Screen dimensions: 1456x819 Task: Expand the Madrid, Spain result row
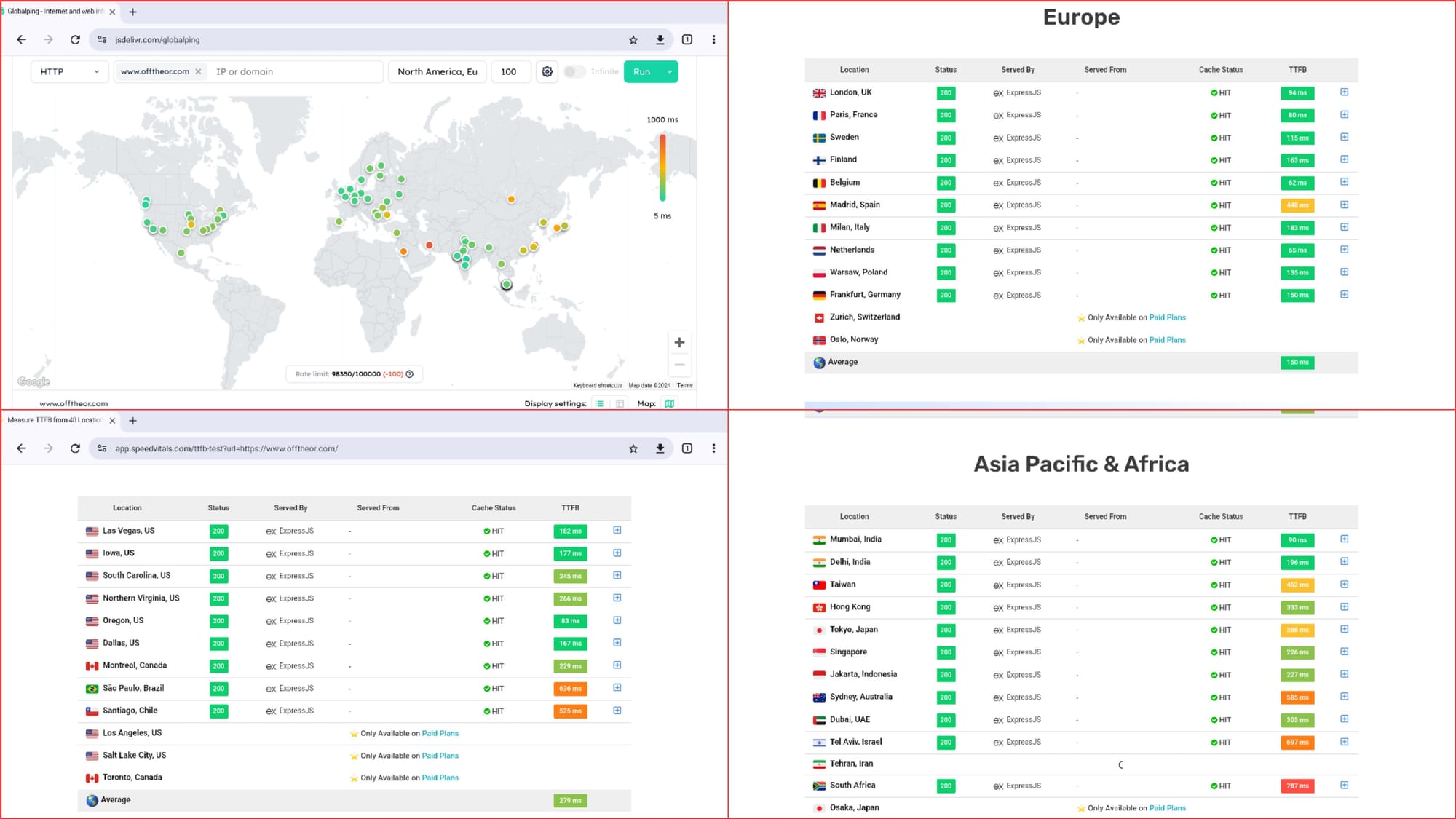click(1345, 205)
